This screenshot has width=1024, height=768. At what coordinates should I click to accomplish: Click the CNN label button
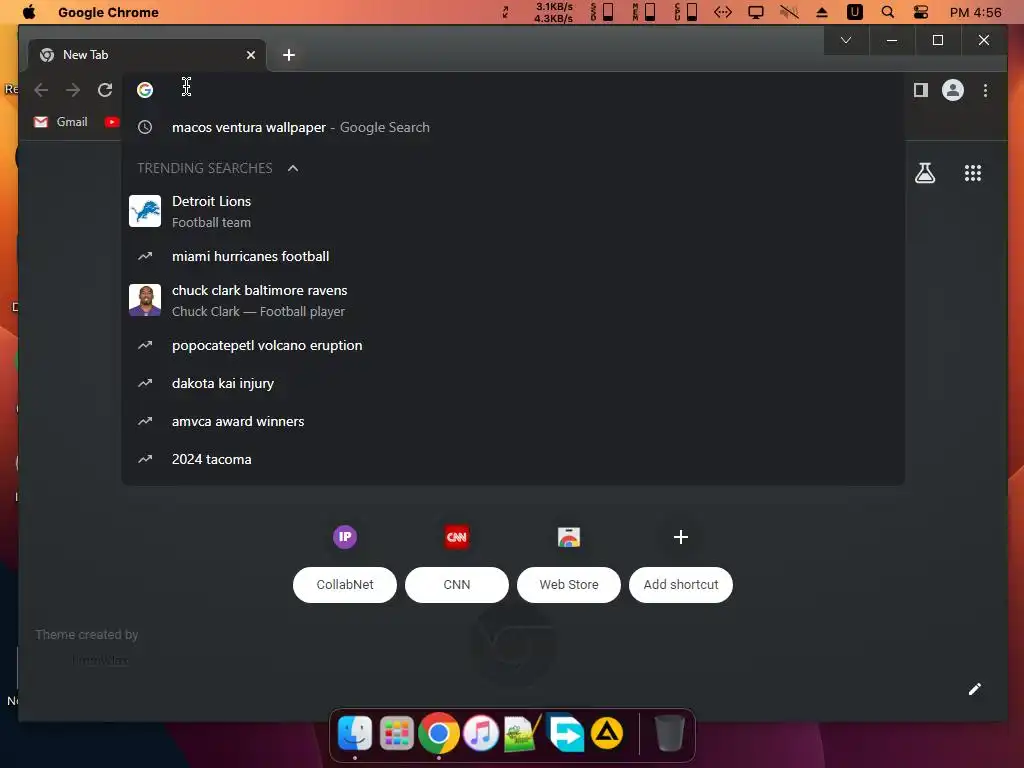click(x=456, y=584)
